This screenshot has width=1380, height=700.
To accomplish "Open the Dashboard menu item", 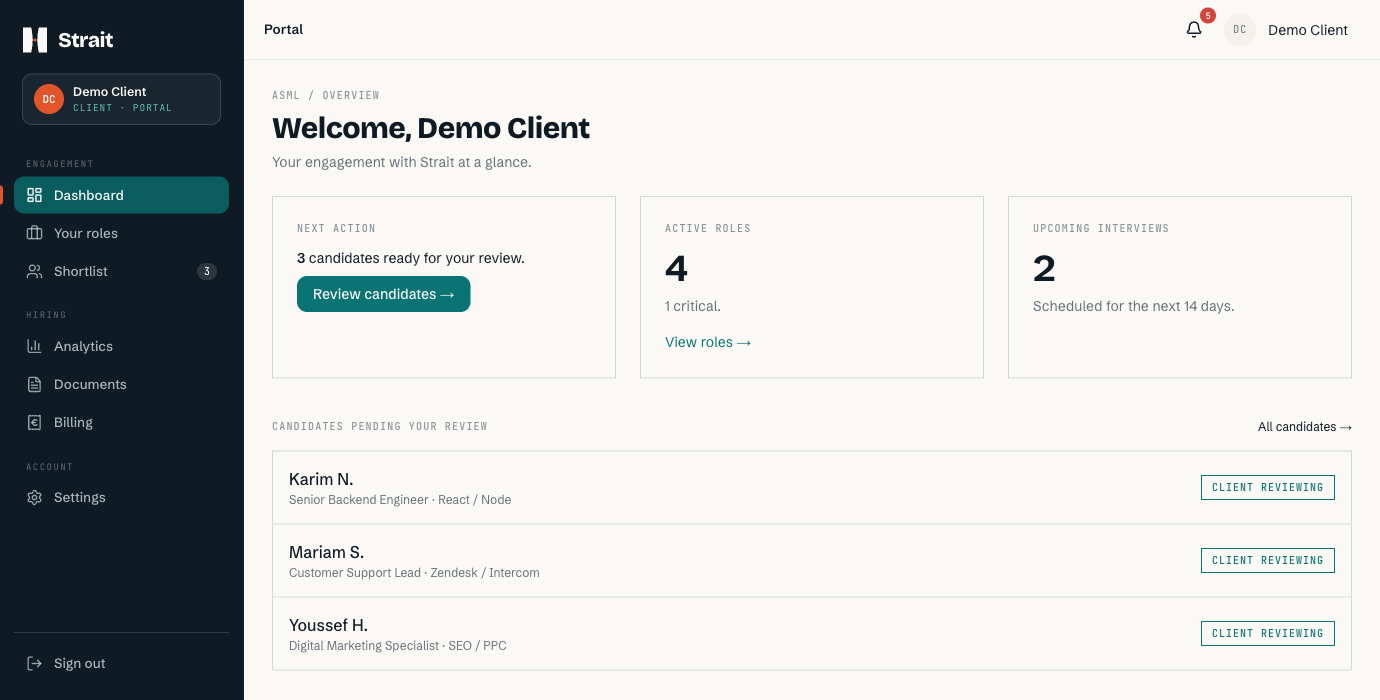I will coord(121,195).
